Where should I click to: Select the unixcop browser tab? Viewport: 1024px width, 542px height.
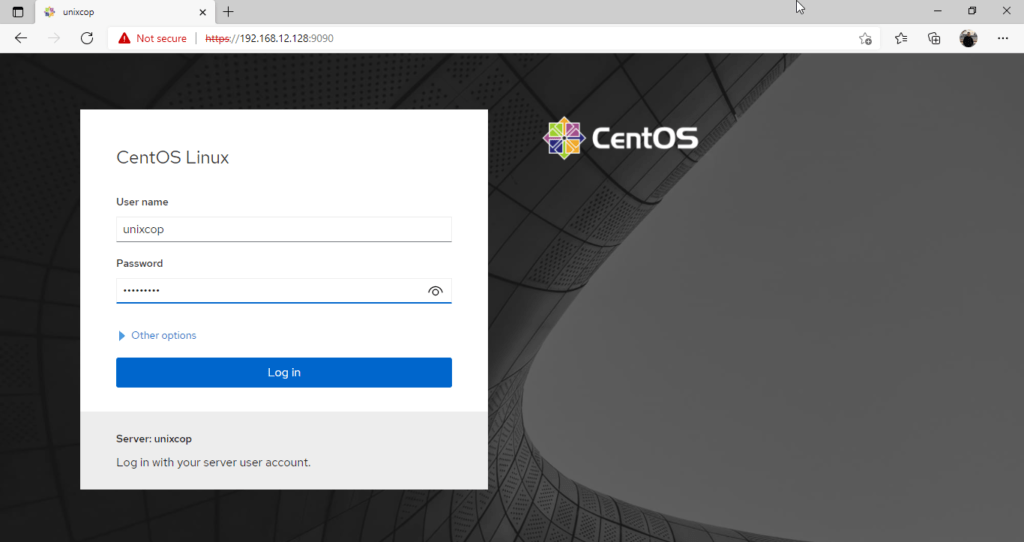click(x=125, y=12)
